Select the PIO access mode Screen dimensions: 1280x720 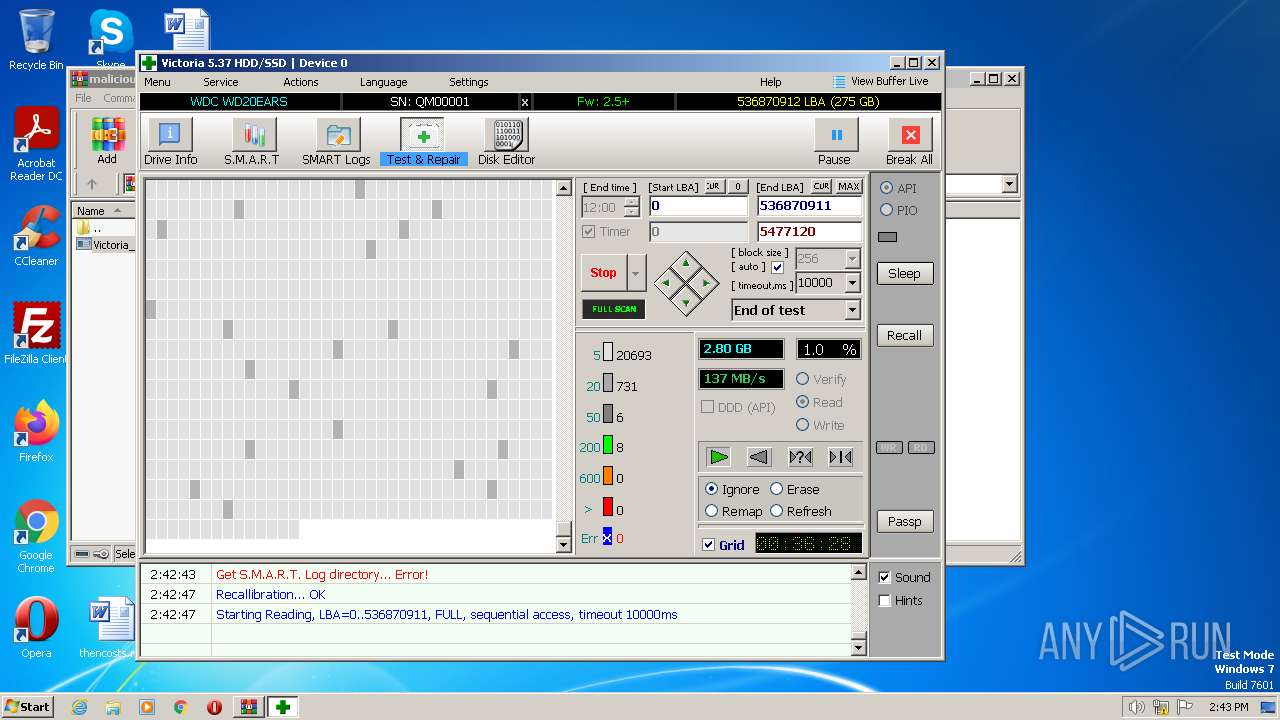[x=898, y=210]
